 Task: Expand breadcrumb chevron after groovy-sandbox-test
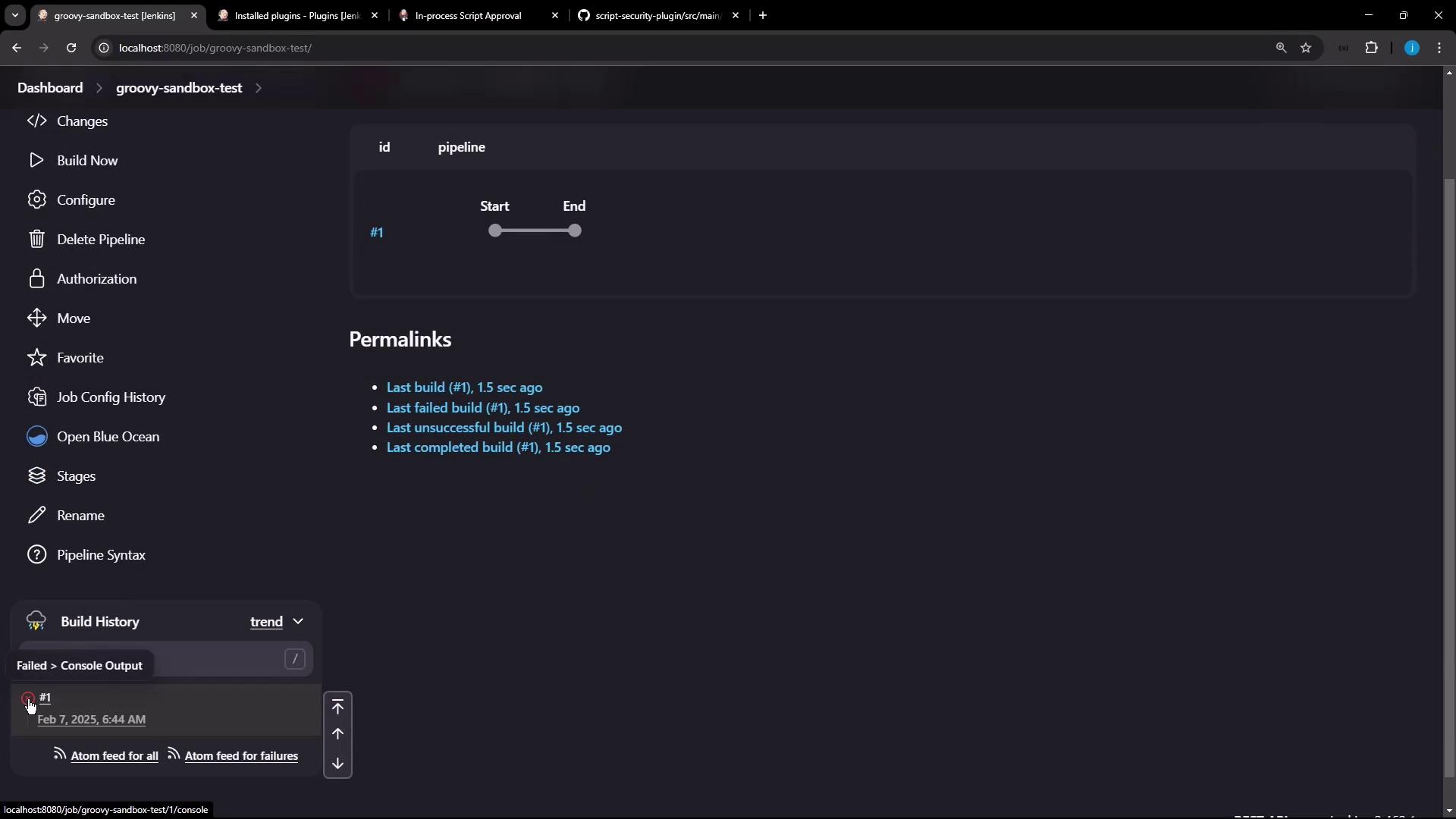pos(259,88)
